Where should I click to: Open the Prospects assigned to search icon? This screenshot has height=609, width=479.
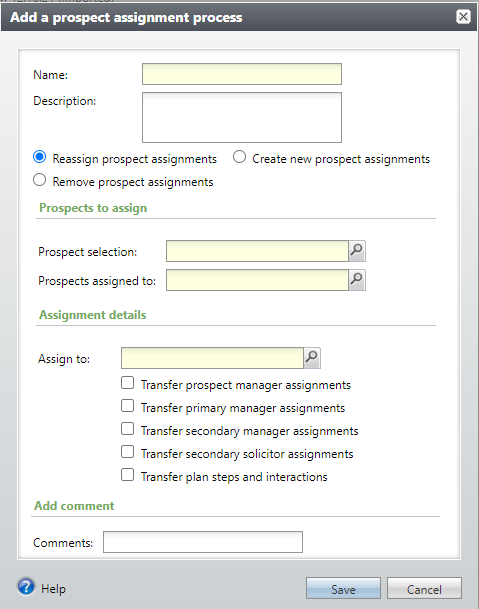(357, 280)
